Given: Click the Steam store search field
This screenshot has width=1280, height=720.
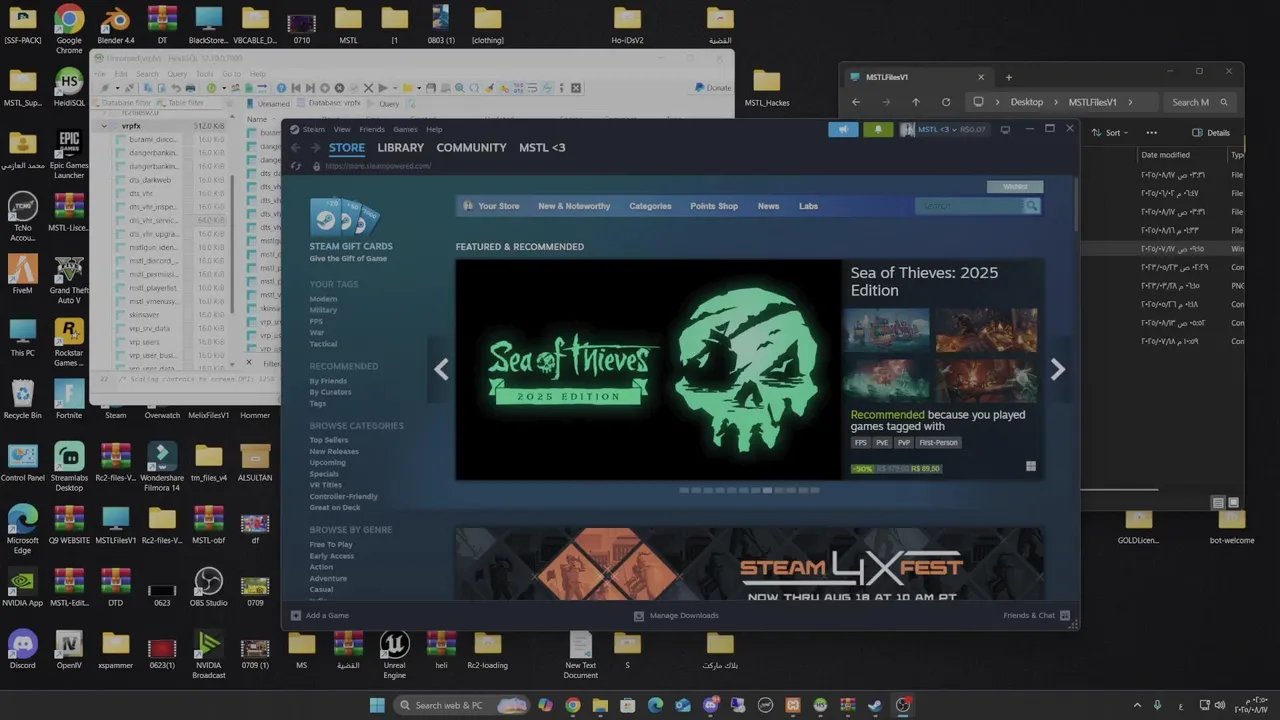Looking at the screenshot, I should click(x=969, y=206).
